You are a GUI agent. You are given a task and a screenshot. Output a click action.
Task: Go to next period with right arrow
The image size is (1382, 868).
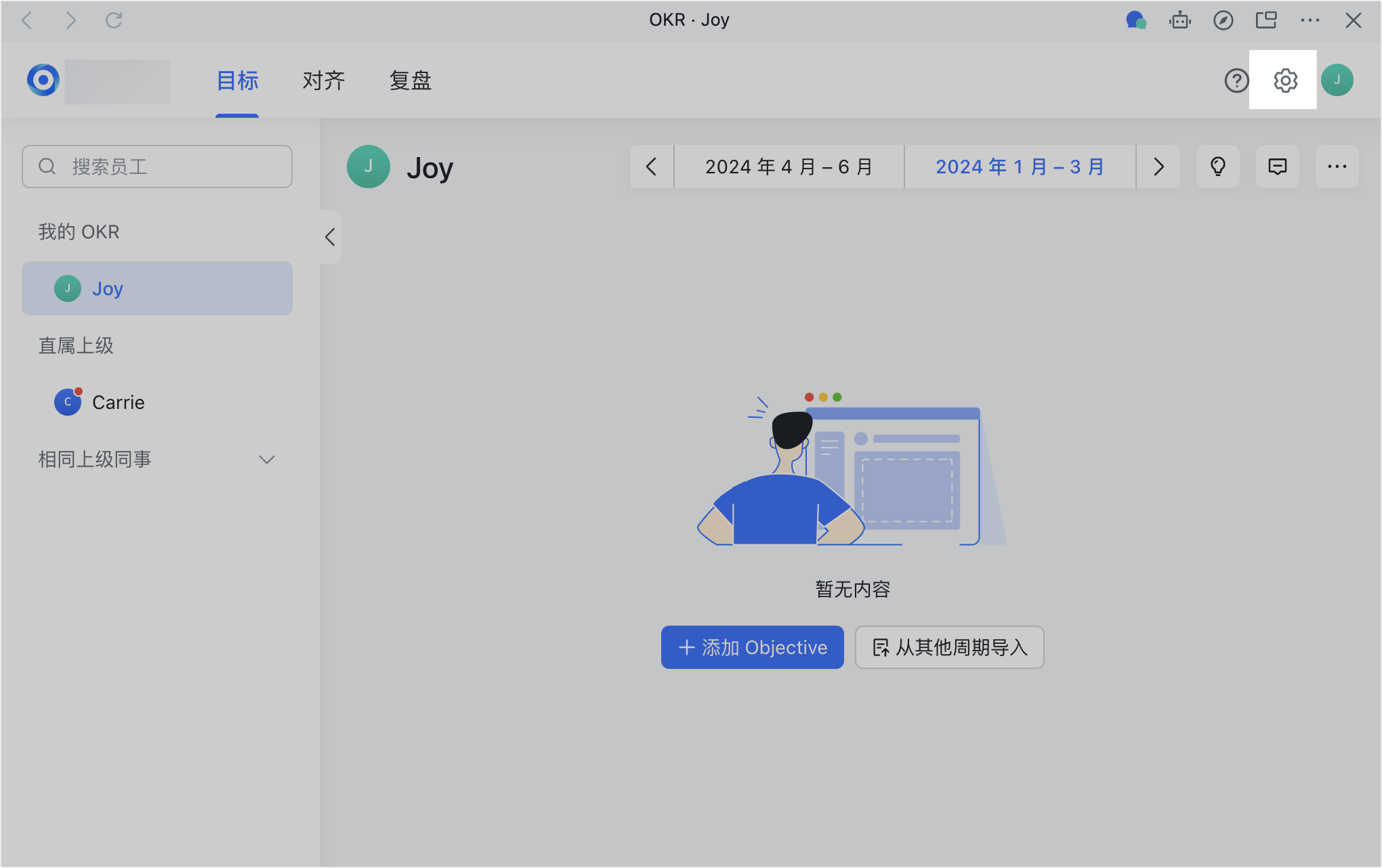point(1158,167)
